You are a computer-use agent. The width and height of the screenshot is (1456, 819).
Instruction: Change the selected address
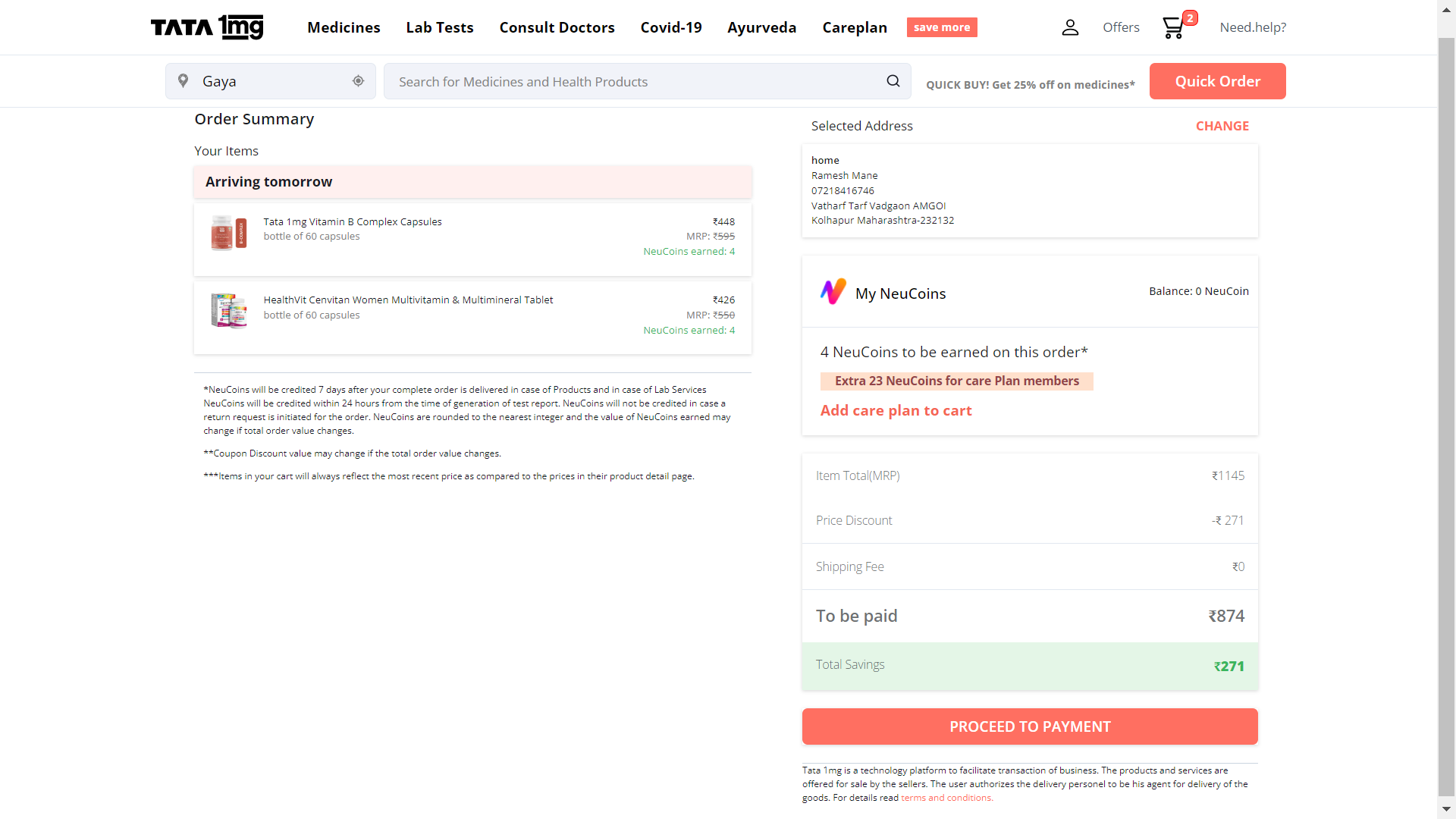coord(1222,126)
